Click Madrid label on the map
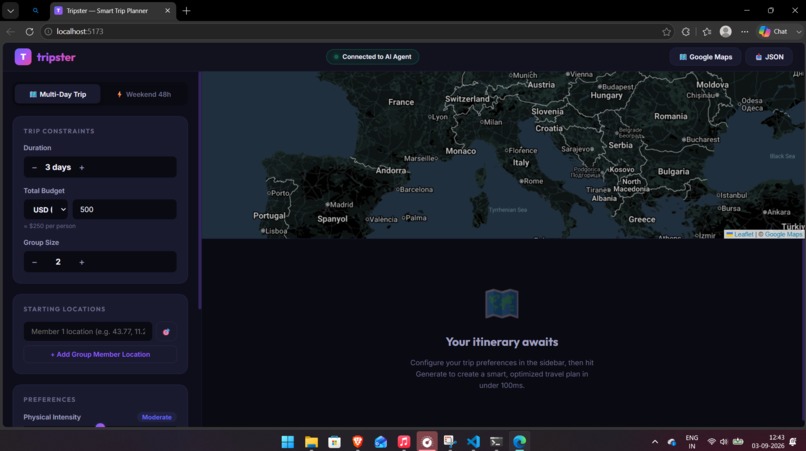This screenshot has height=451, width=806. (x=339, y=204)
